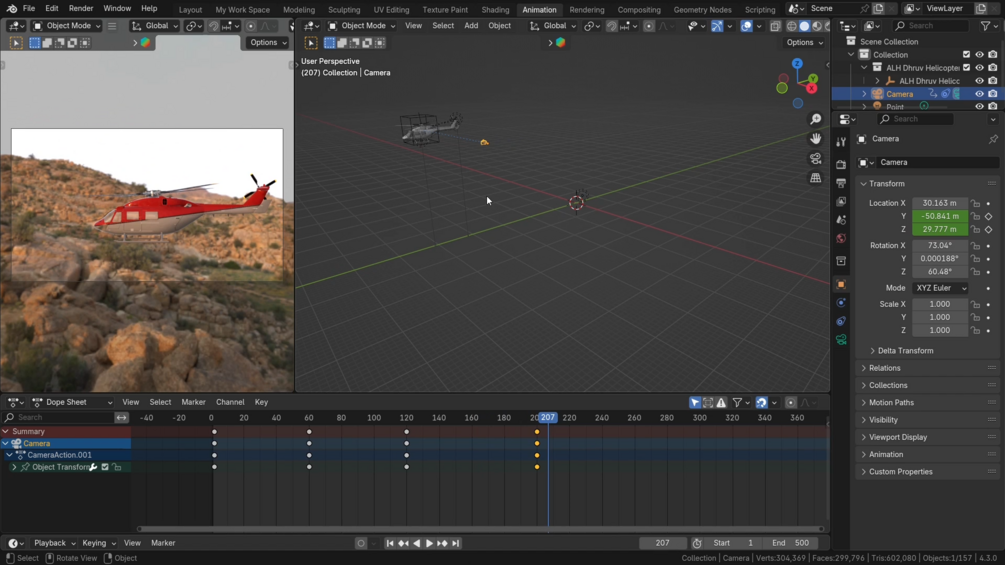Toggle camera view icon in viewport
The width and height of the screenshot is (1005, 565).
[x=816, y=159]
